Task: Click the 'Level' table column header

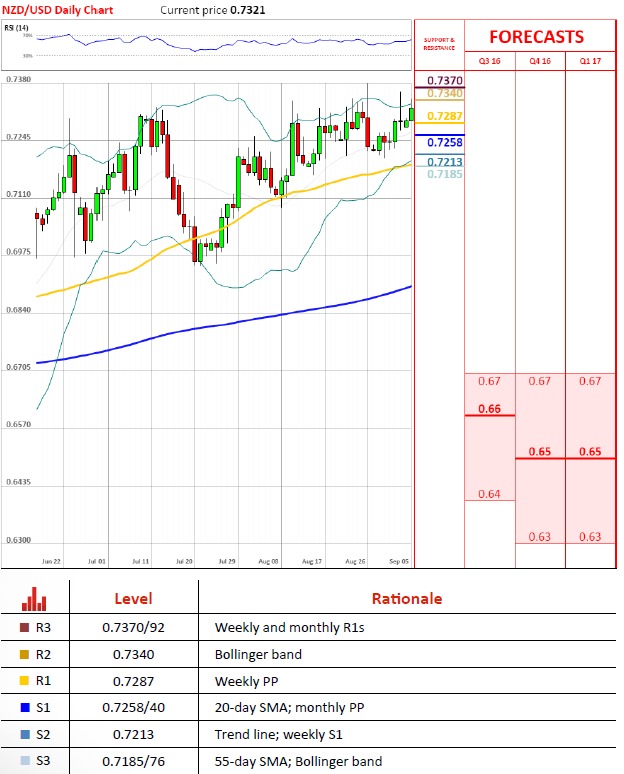Action: (x=133, y=599)
